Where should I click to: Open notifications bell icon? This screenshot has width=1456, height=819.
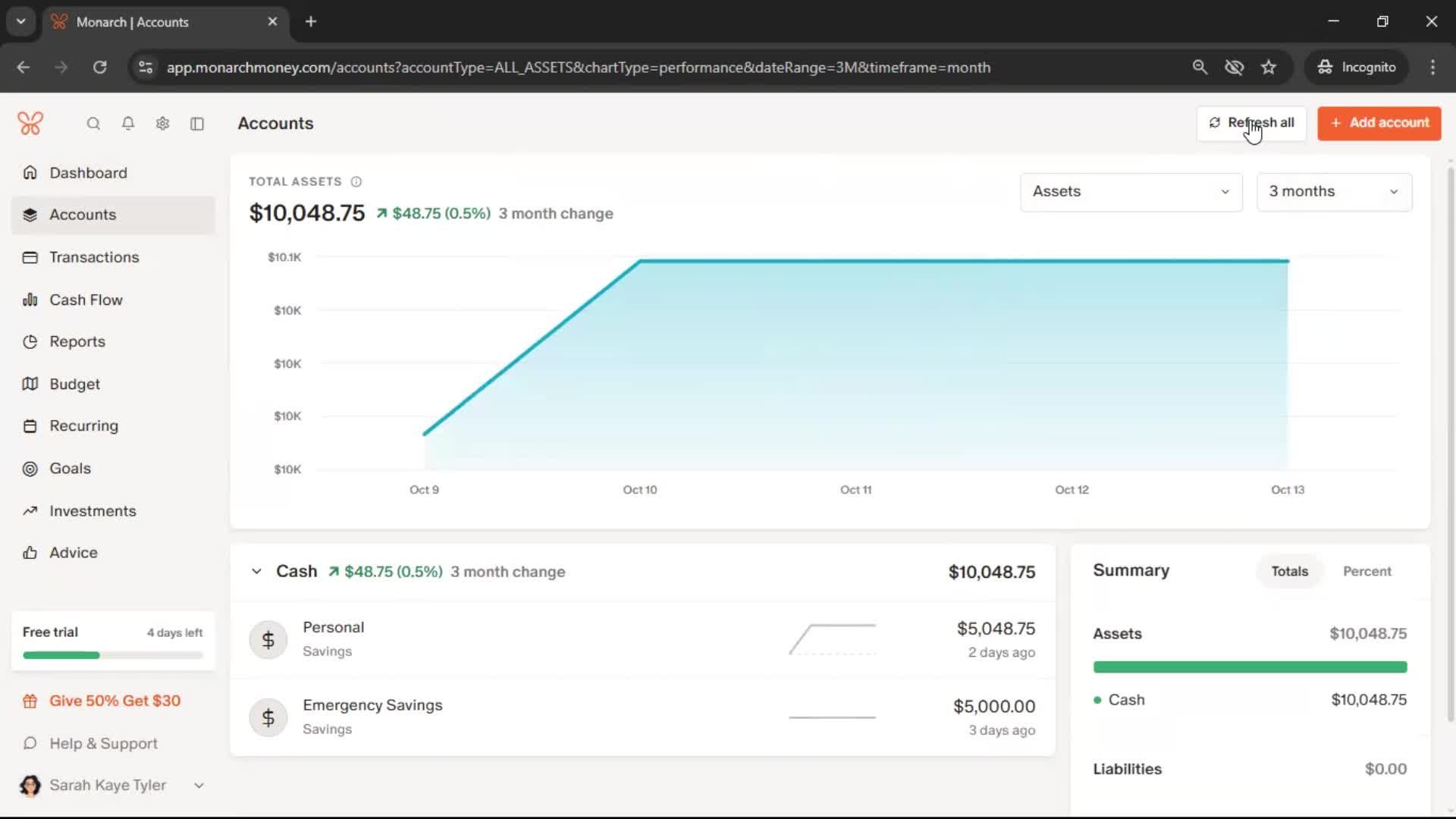pyautogui.click(x=128, y=124)
